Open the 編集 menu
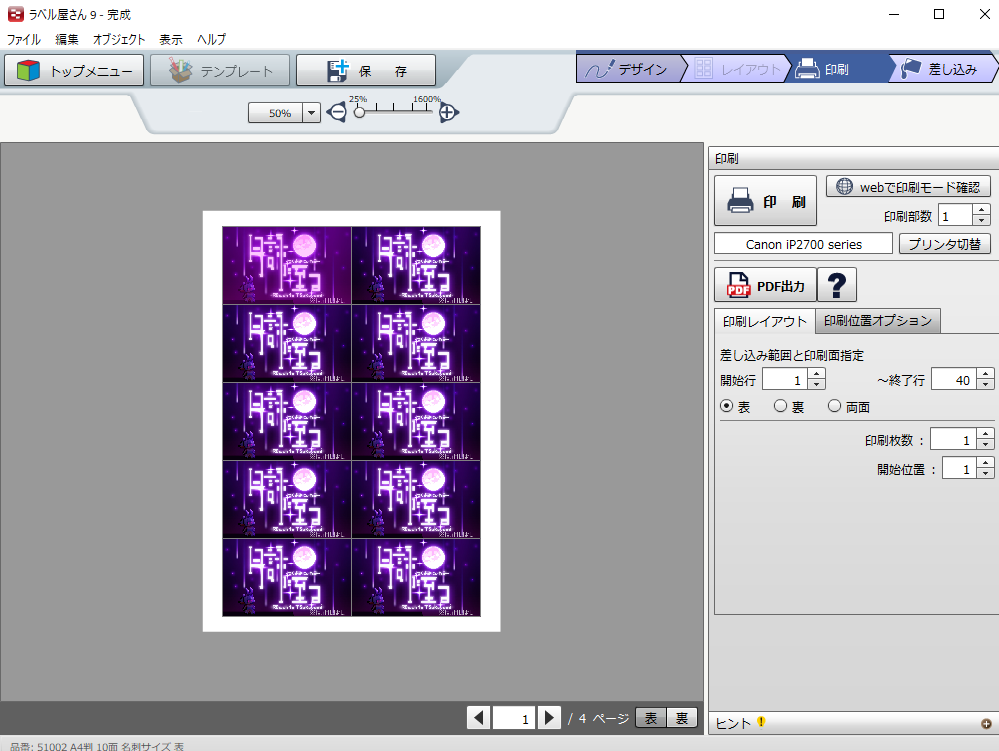Screen dimensions: 999x751 click(67, 39)
